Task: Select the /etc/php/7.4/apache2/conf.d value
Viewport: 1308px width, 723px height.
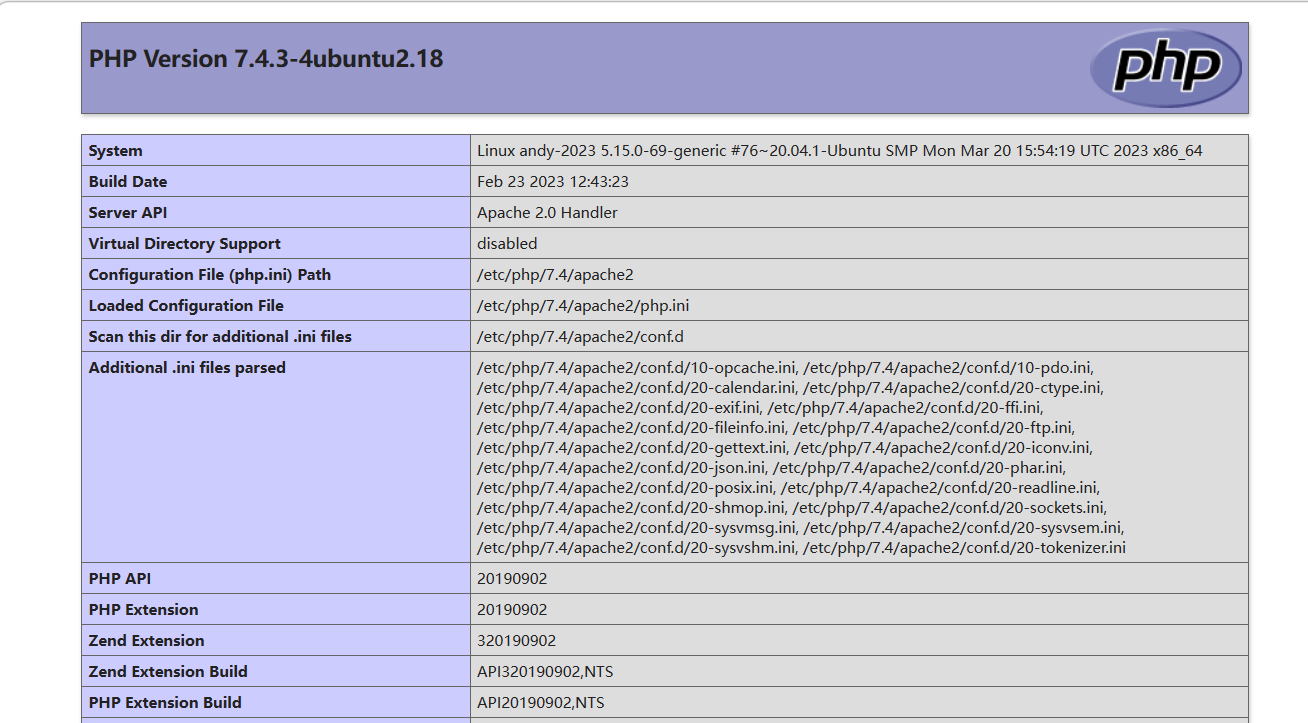Action: 580,337
